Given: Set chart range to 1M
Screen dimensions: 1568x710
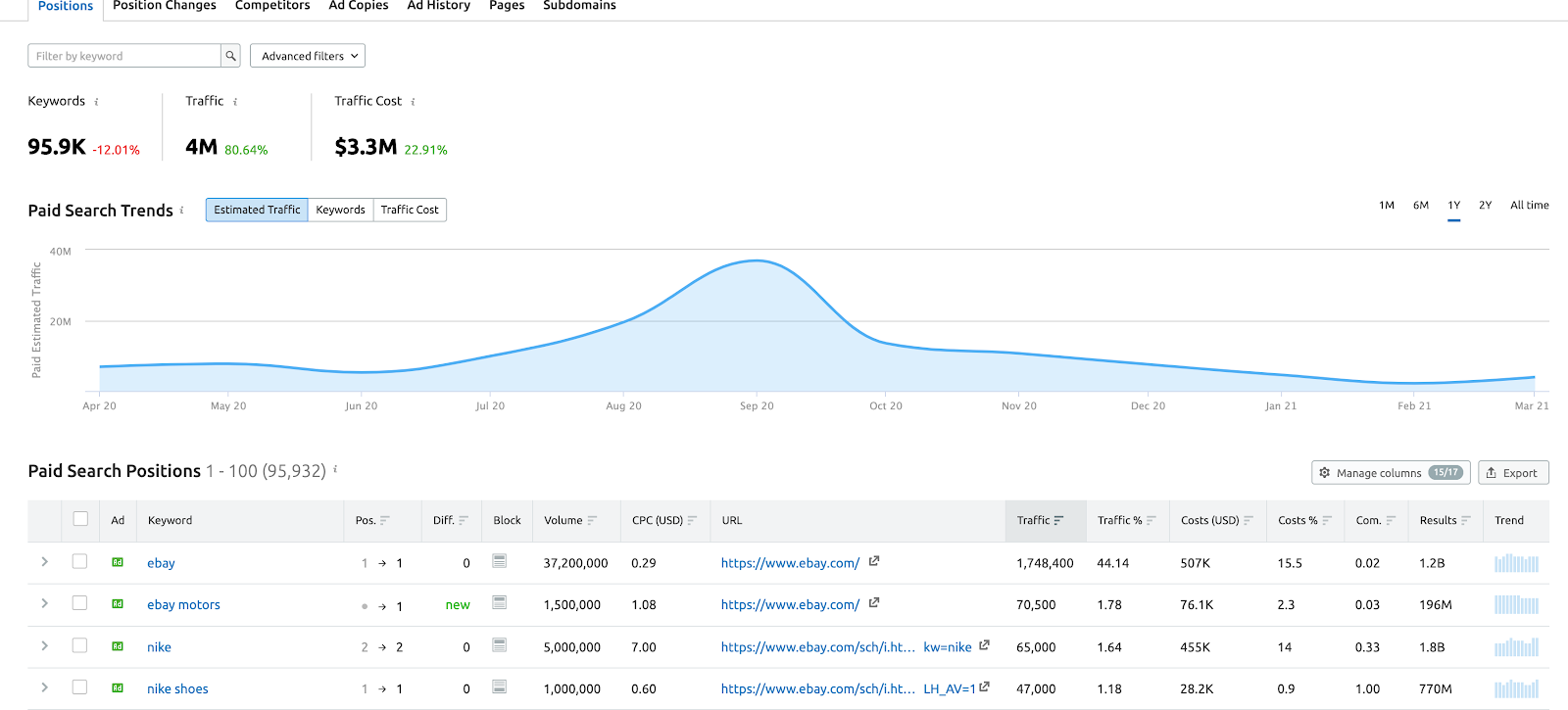Looking at the screenshot, I should pyautogui.click(x=1387, y=206).
